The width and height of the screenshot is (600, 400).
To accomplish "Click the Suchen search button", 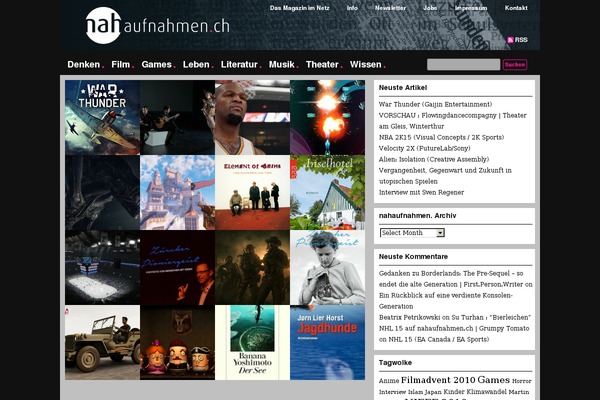I will [x=515, y=64].
